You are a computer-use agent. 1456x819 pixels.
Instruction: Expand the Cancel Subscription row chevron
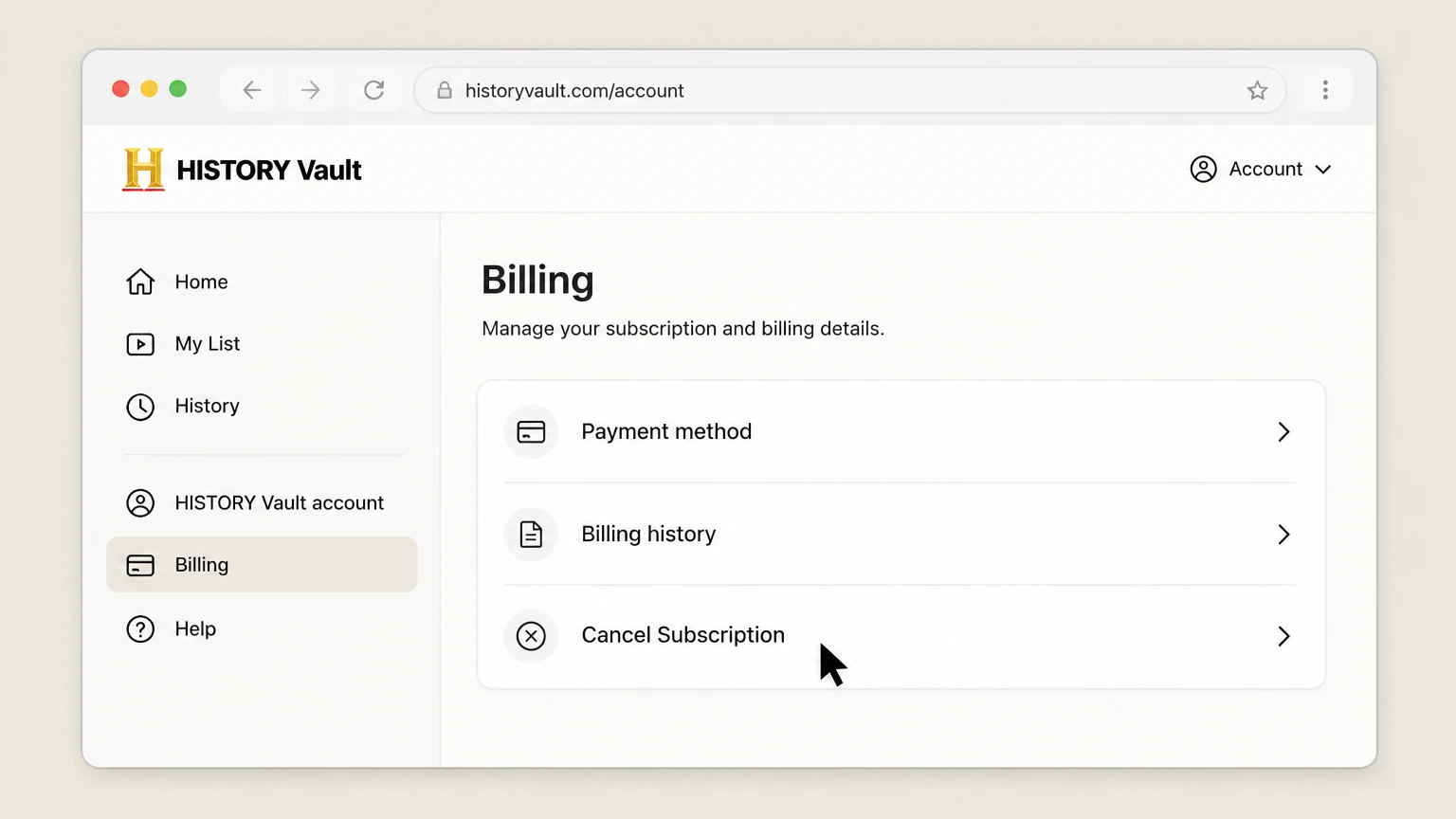[x=1283, y=636]
